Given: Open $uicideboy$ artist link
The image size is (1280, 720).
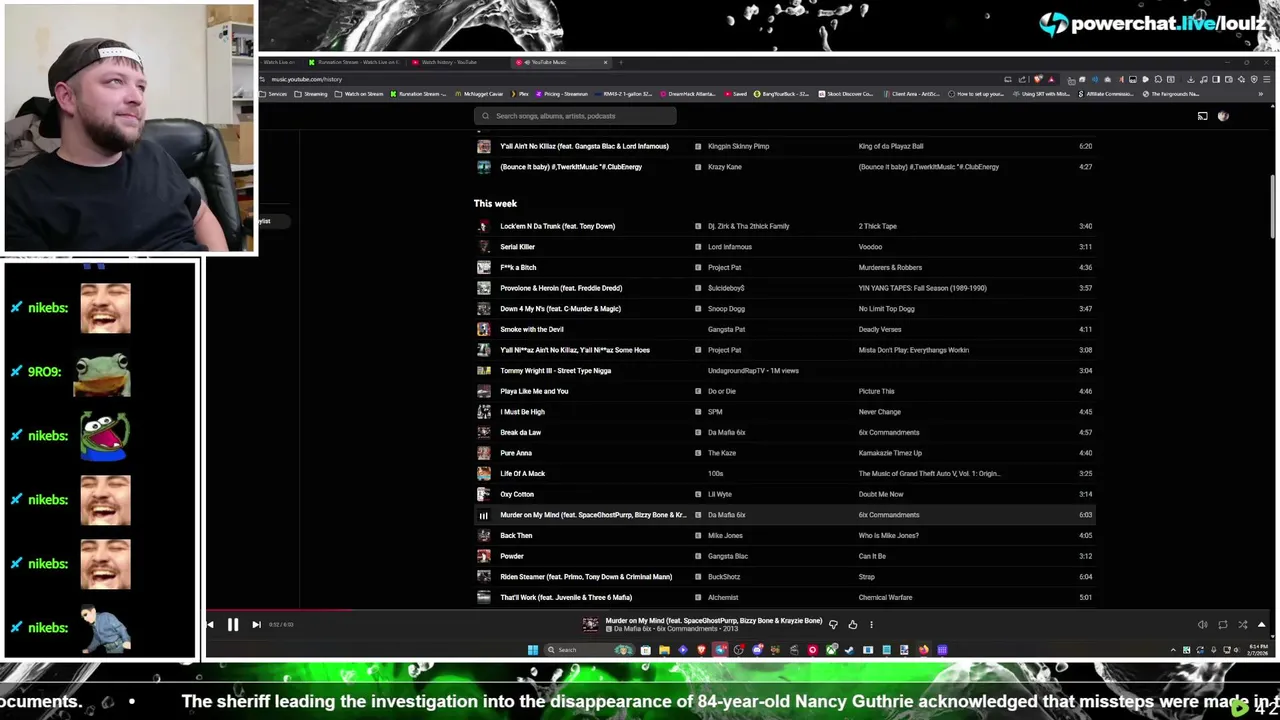Looking at the screenshot, I should coord(726,288).
